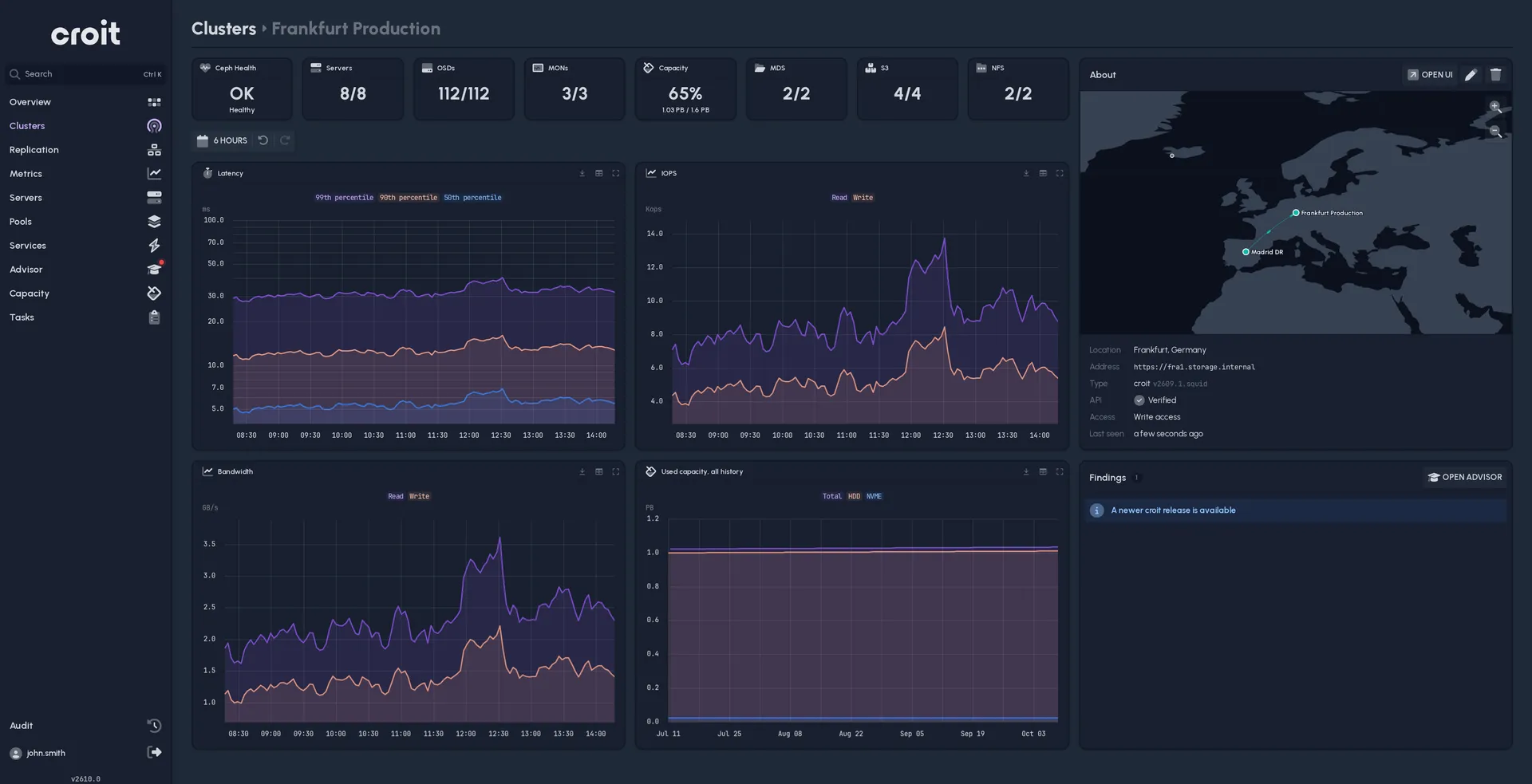Delete the cluster with the trash icon
The image size is (1532, 784).
[1495, 75]
